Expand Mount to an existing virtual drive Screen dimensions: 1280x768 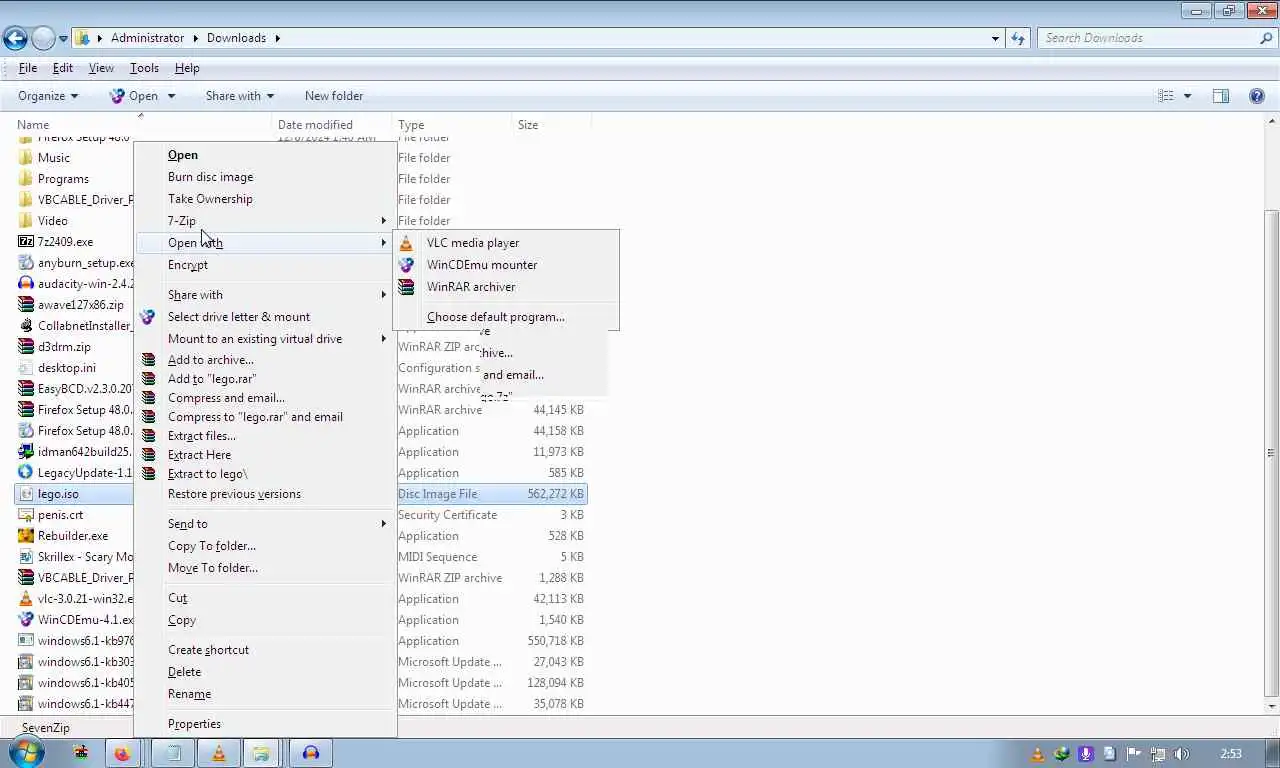tap(265, 339)
